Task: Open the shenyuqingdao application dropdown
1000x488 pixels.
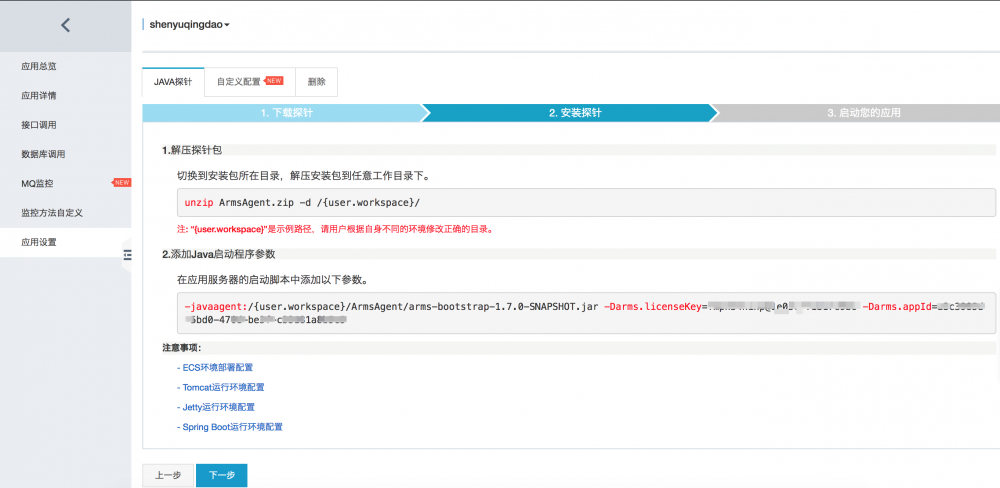Action: (189, 25)
